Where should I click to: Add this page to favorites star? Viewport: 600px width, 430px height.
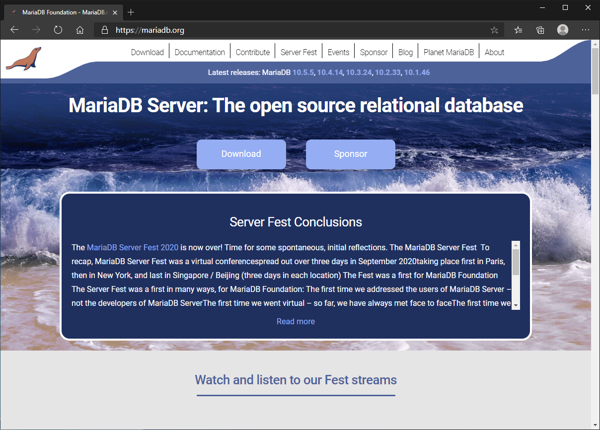tap(494, 30)
